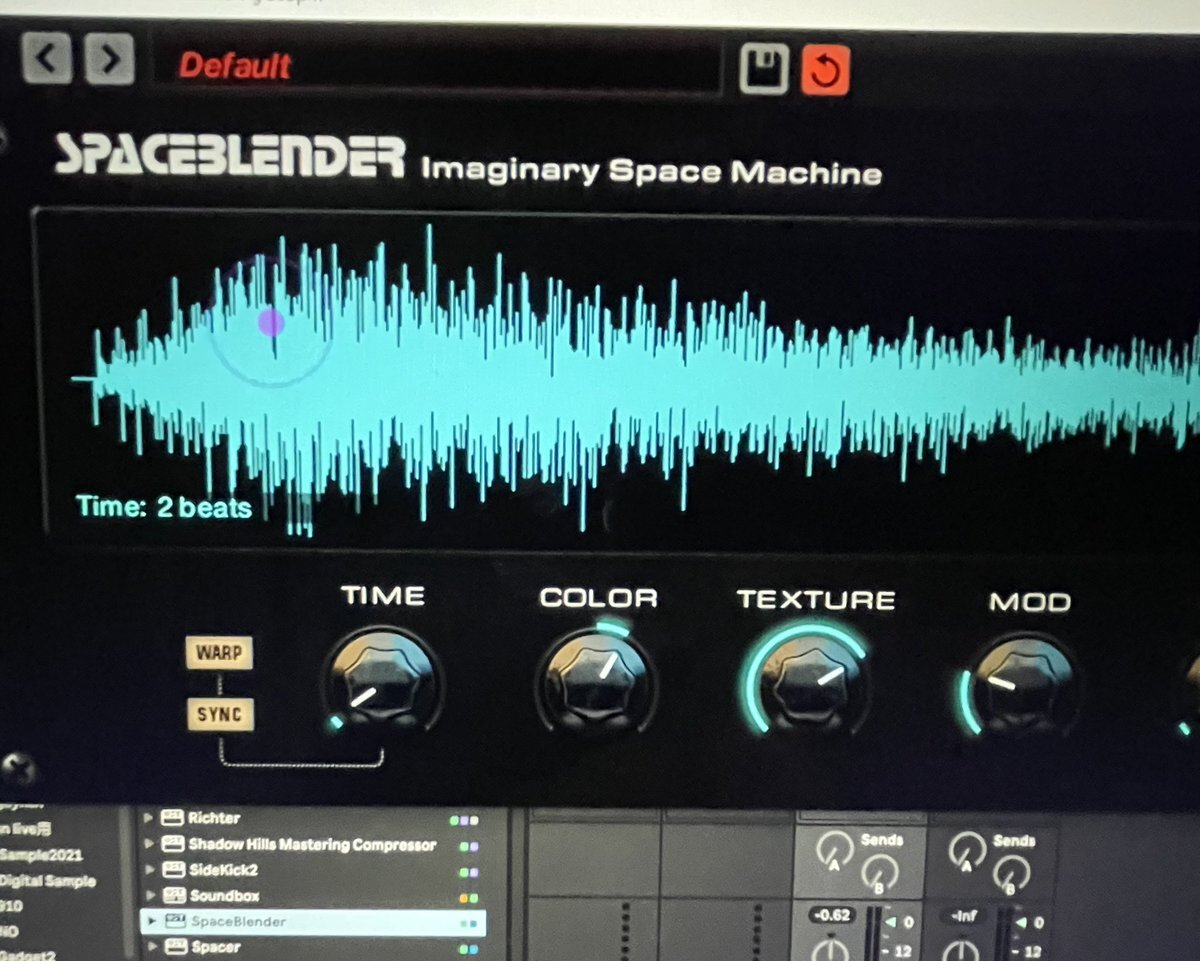Save preset using floppy disk icon
This screenshot has height=961, width=1200.
coord(764,70)
